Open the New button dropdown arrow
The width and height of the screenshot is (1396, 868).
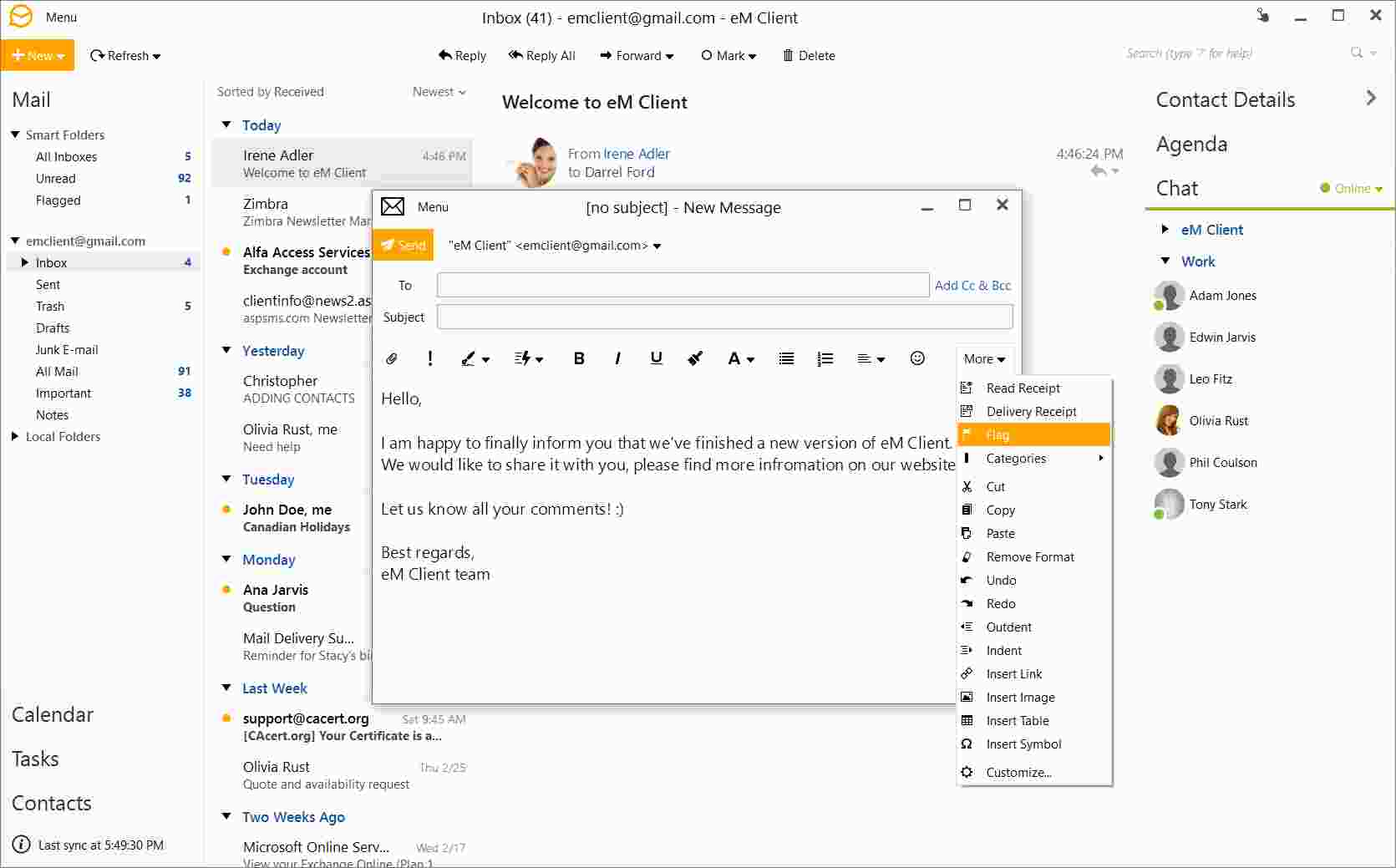pyautogui.click(x=60, y=56)
